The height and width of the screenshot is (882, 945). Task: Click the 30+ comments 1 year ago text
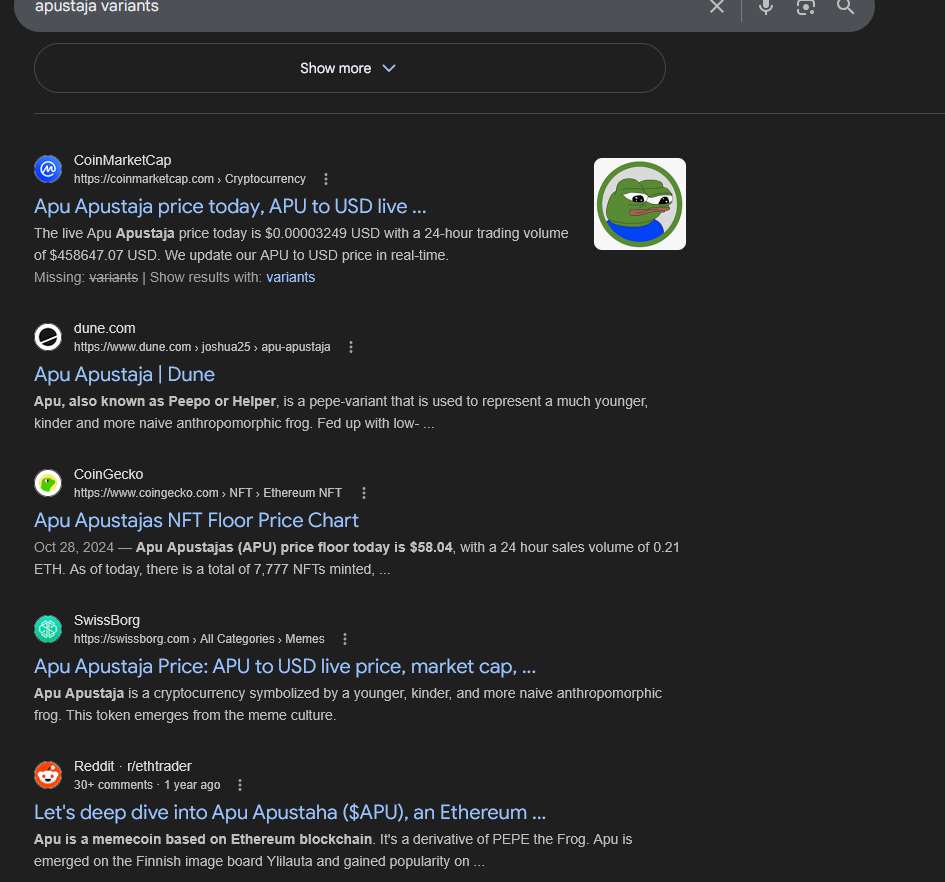coord(147,785)
